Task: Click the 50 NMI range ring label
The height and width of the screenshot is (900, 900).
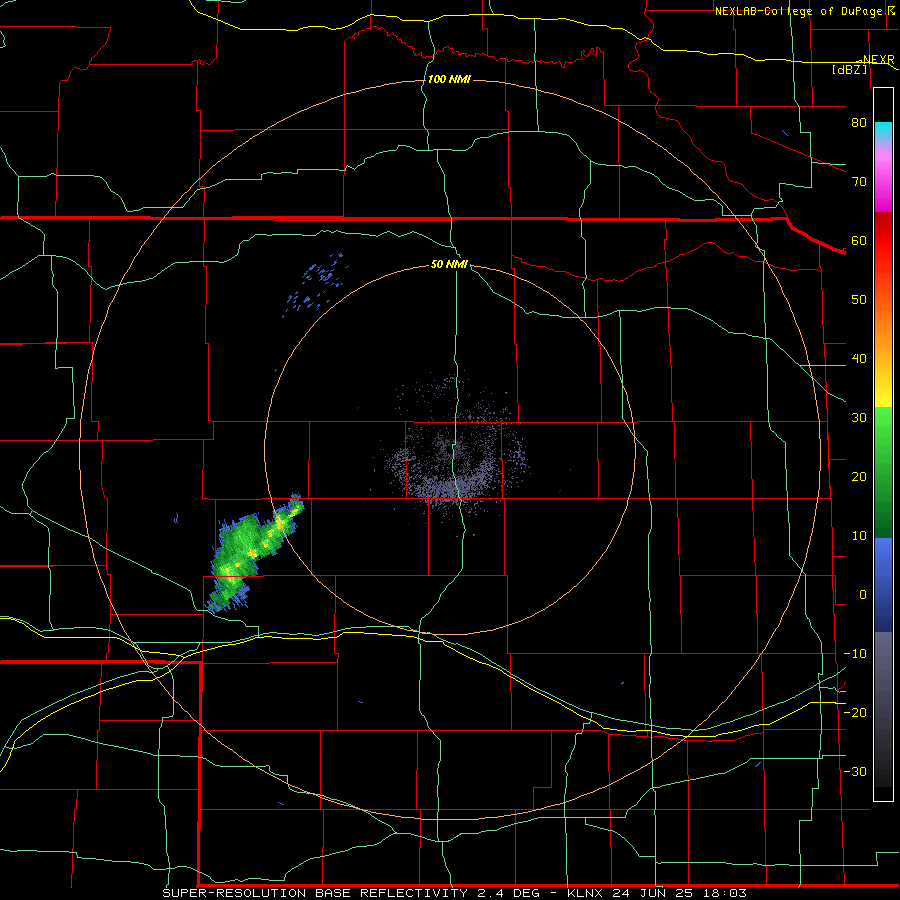Action: 449,265
